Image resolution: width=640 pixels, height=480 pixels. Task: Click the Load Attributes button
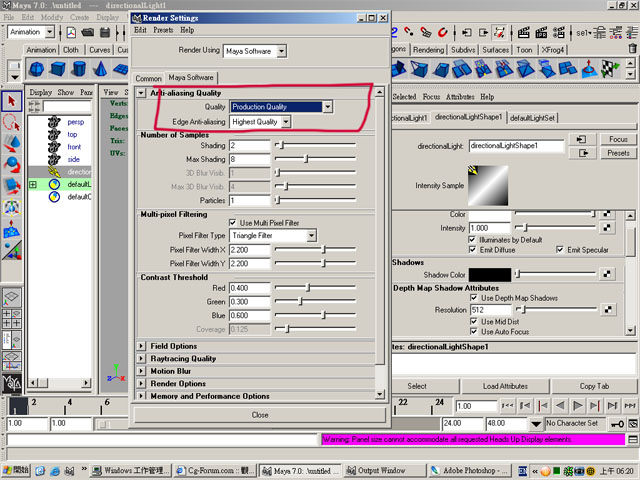pyautogui.click(x=505, y=386)
